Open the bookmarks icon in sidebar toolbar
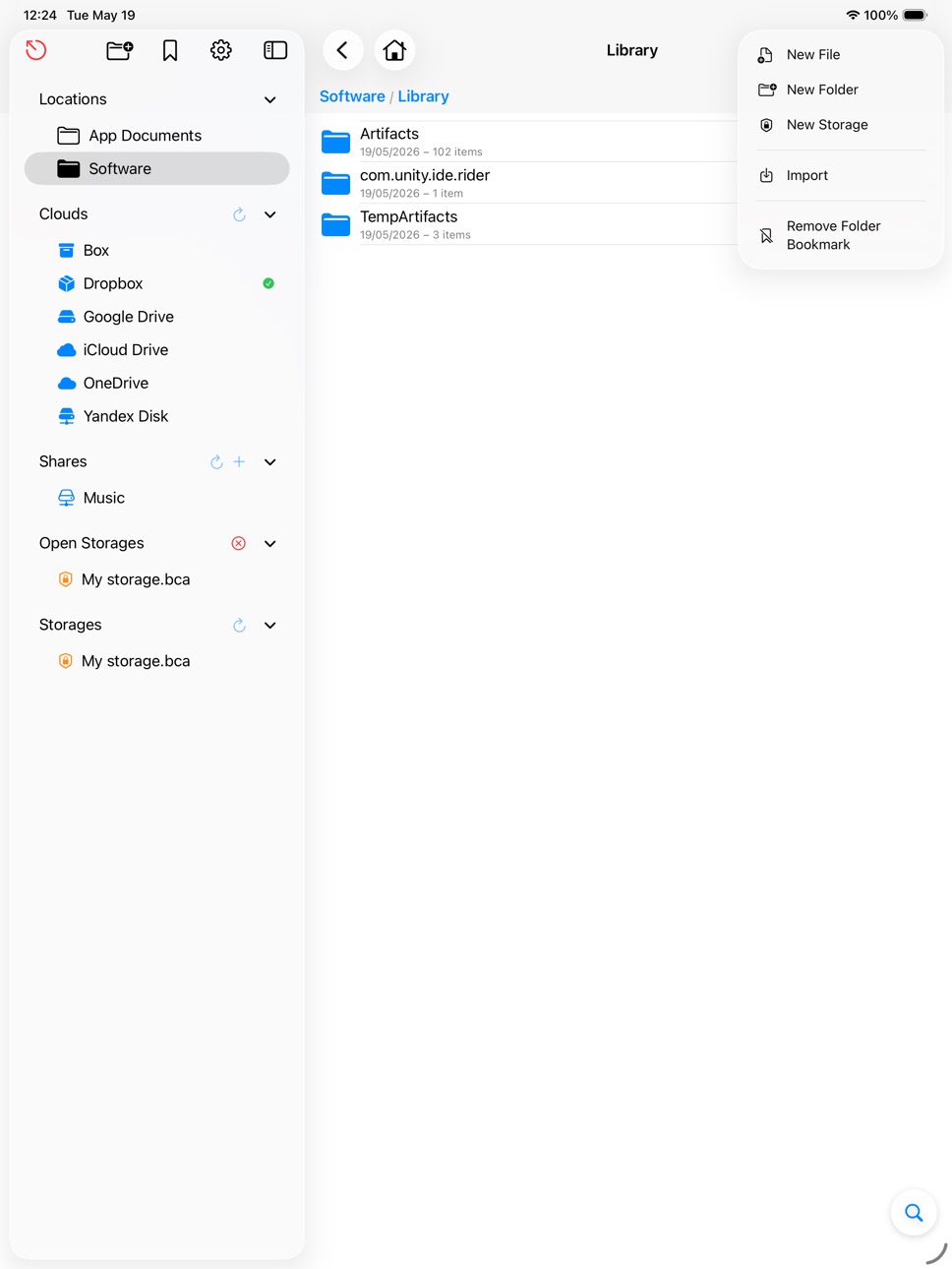 pyautogui.click(x=170, y=50)
